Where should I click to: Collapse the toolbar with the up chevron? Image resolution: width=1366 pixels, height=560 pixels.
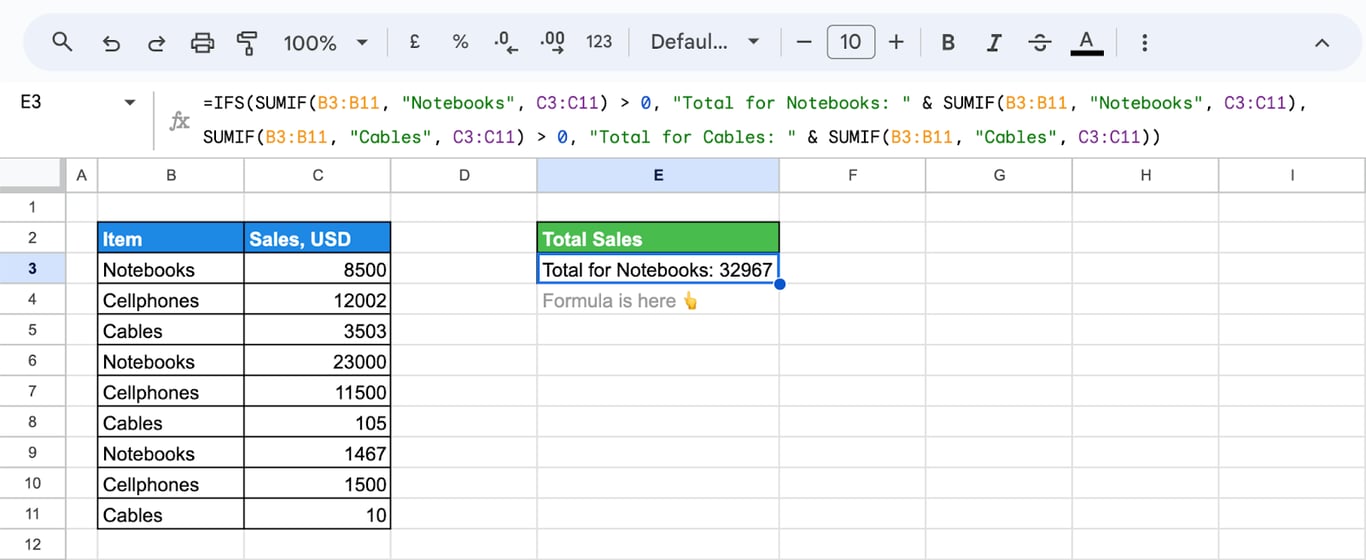pyautogui.click(x=1322, y=43)
